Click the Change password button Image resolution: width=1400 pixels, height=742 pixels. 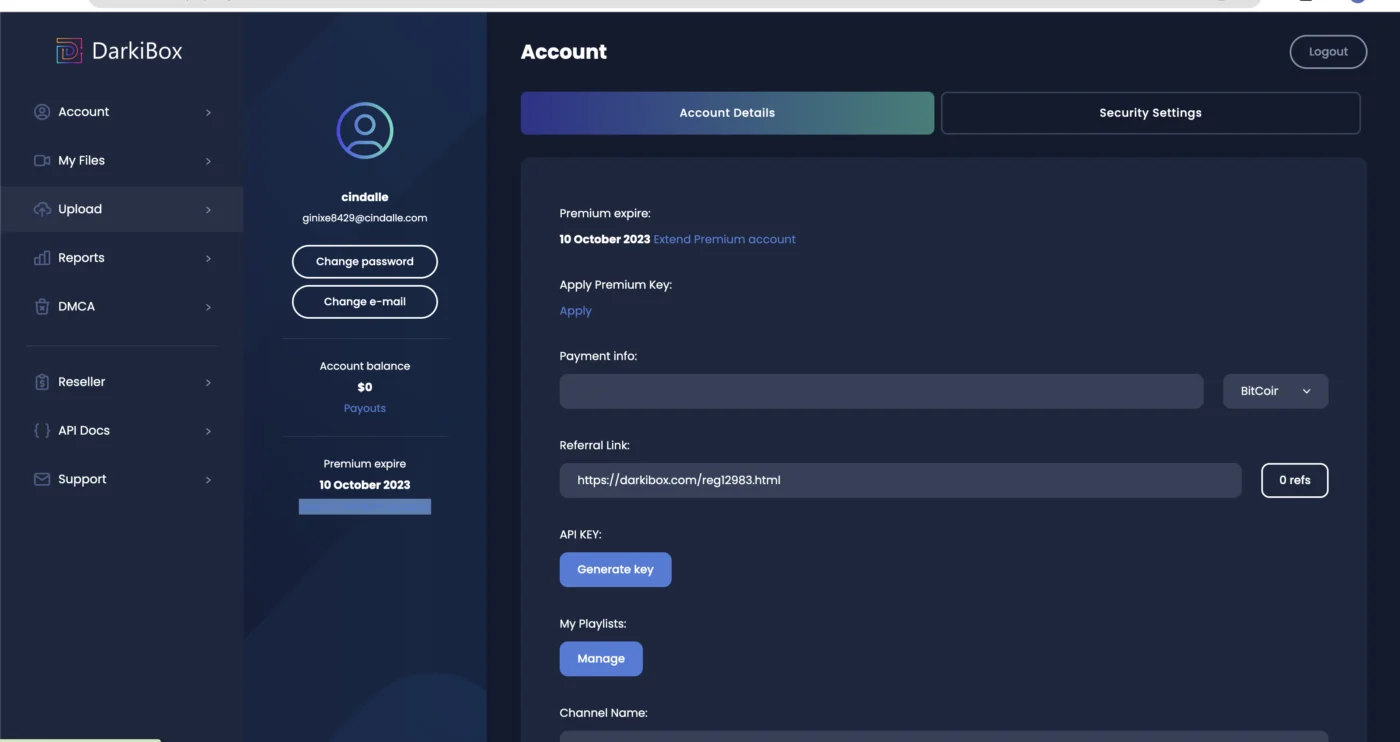point(365,261)
